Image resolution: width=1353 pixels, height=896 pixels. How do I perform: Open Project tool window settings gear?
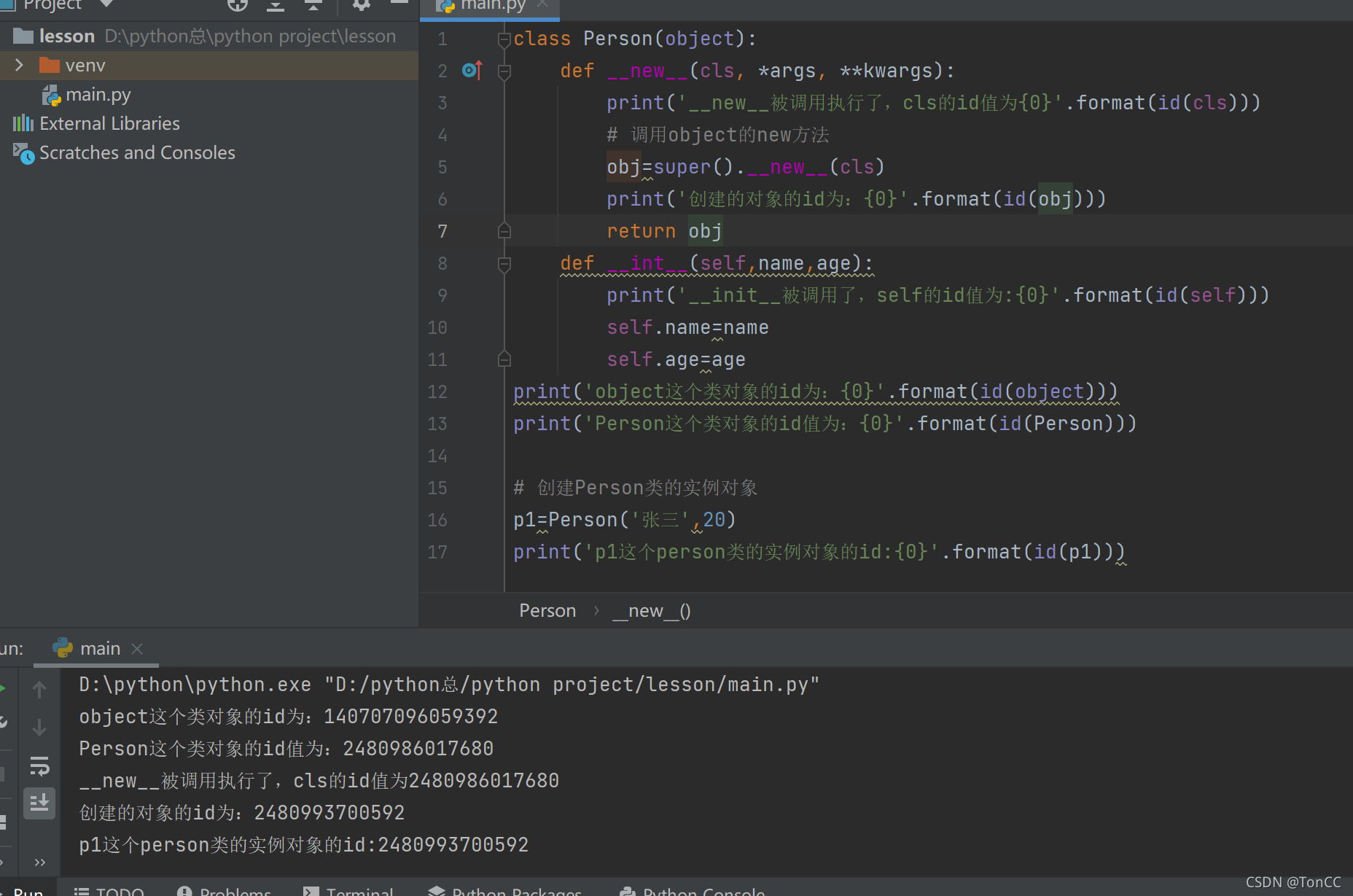pyautogui.click(x=362, y=5)
